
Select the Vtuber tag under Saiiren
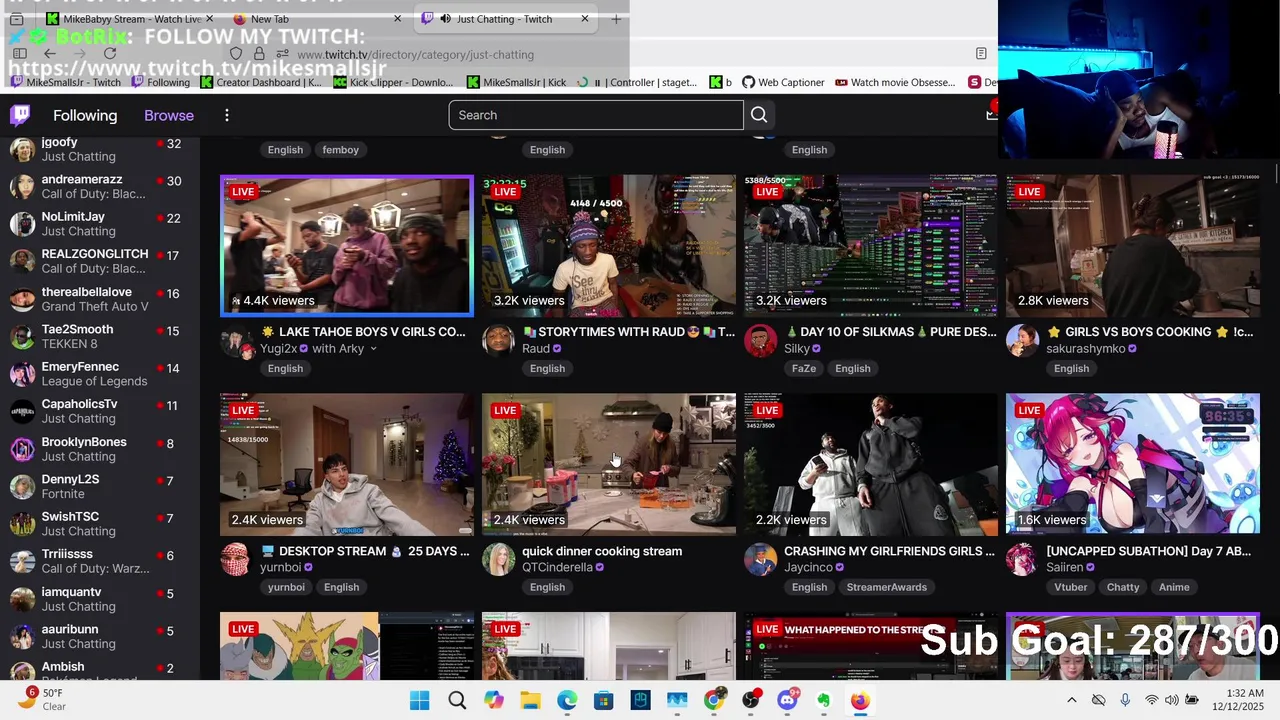[x=1071, y=588]
